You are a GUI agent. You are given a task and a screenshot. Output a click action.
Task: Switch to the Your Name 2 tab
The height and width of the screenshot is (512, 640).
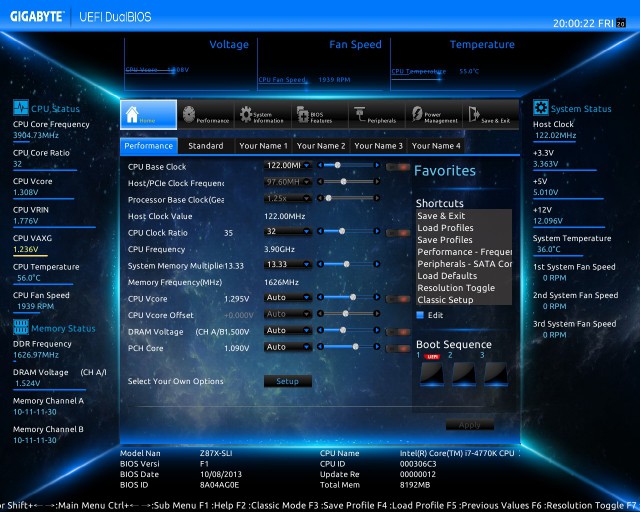[x=321, y=146]
